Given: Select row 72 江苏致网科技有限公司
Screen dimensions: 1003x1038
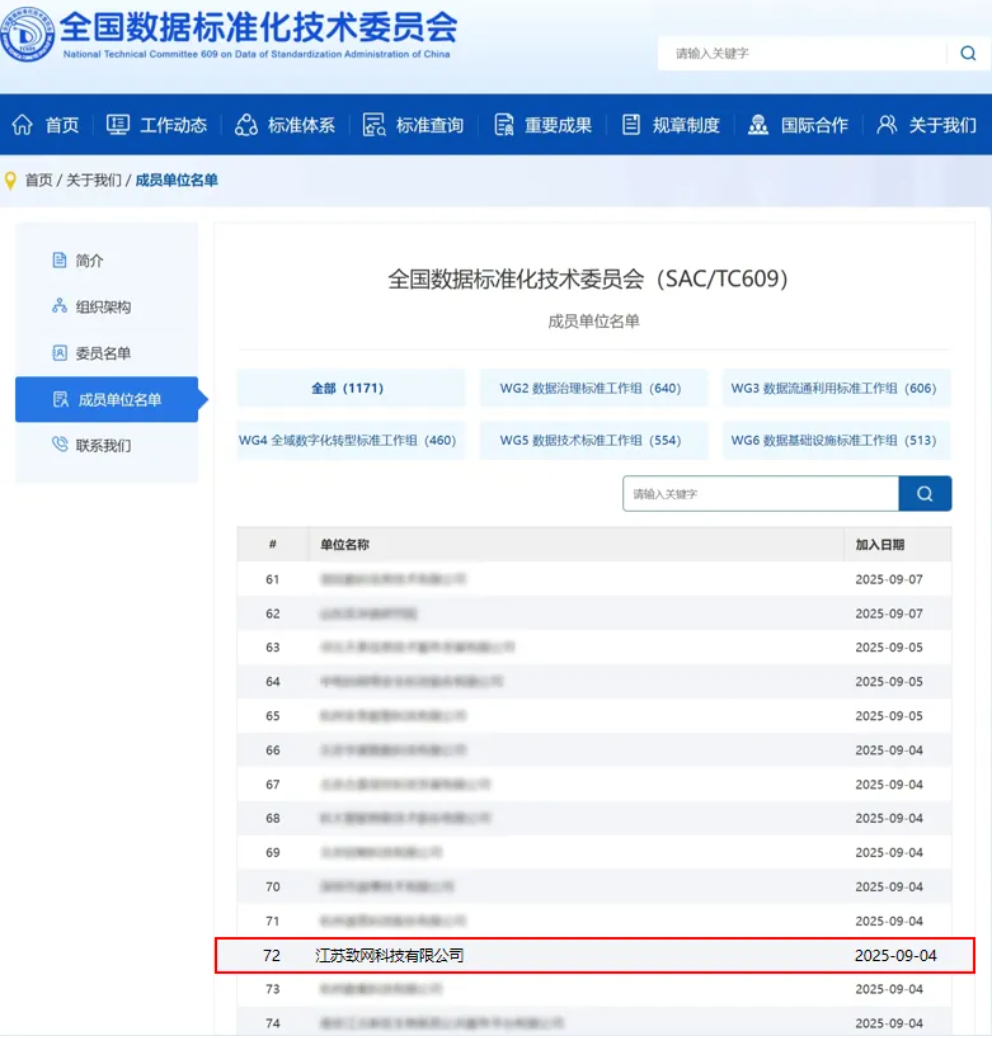Looking at the screenshot, I should pyautogui.click(x=390, y=956).
